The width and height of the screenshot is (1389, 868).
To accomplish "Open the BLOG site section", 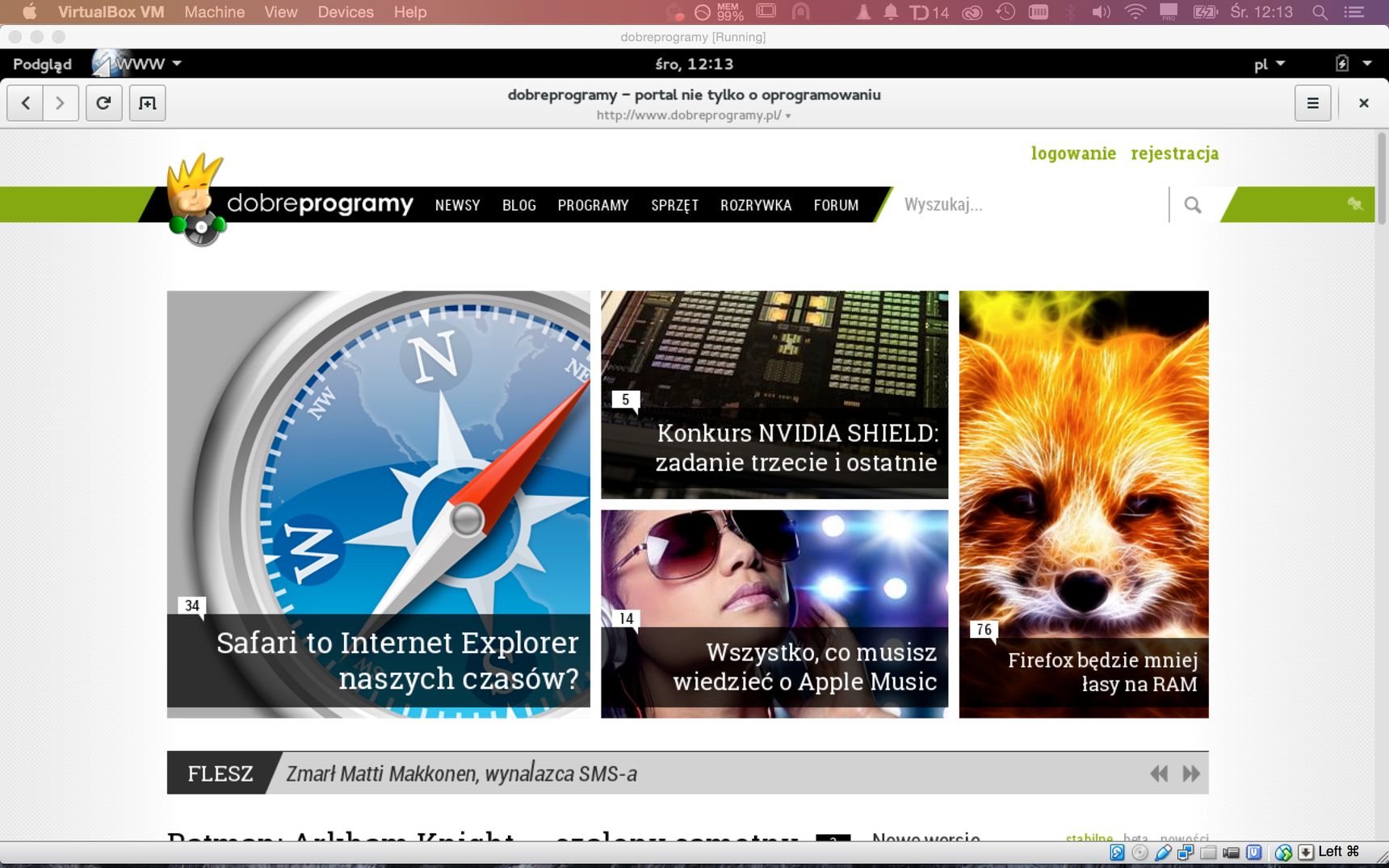I will click(519, 205).
